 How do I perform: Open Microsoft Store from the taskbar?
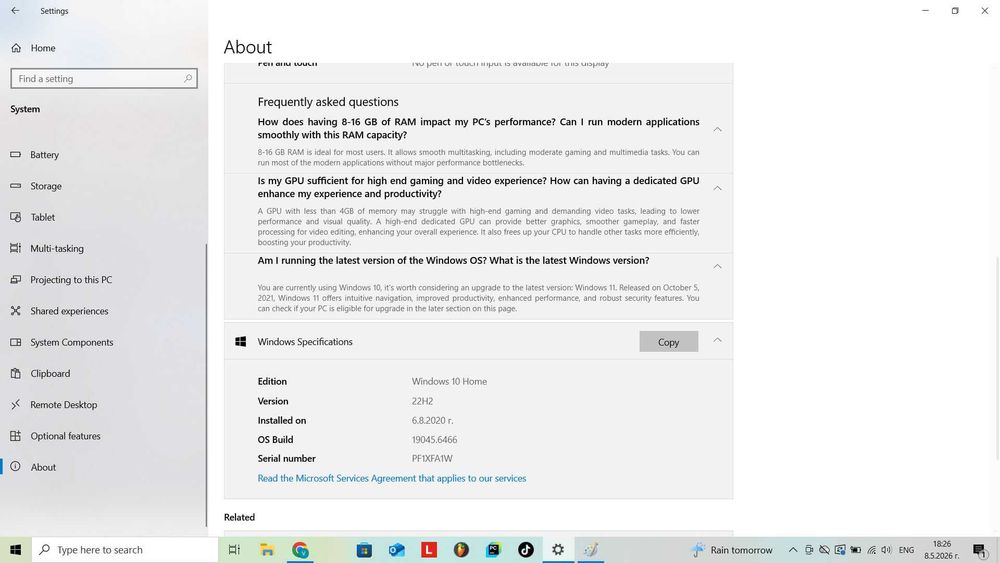click(x=364, y=550)
